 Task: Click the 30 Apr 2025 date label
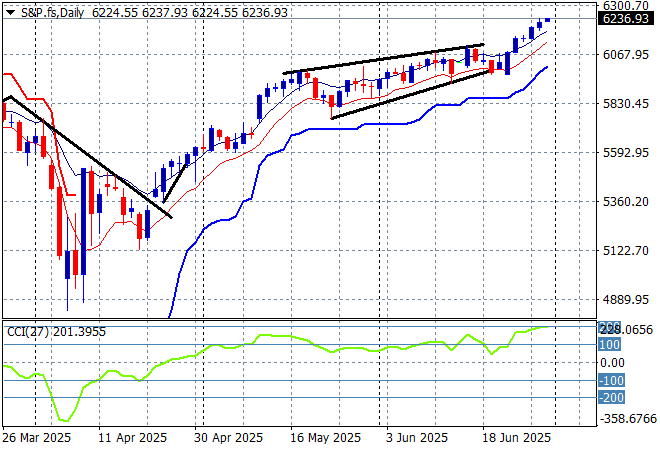pos(228,438)
